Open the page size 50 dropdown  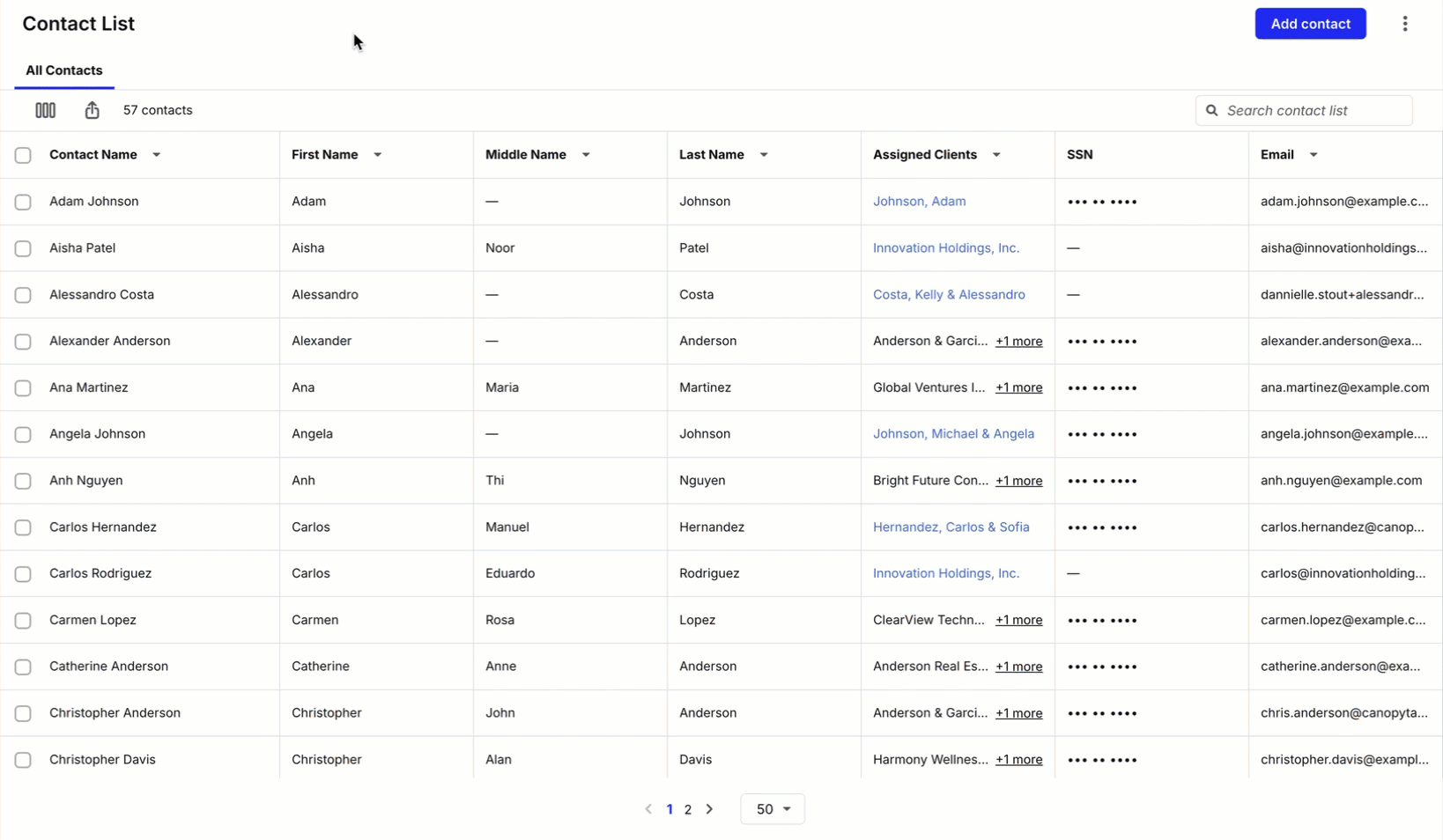click(x=772, y=808)
